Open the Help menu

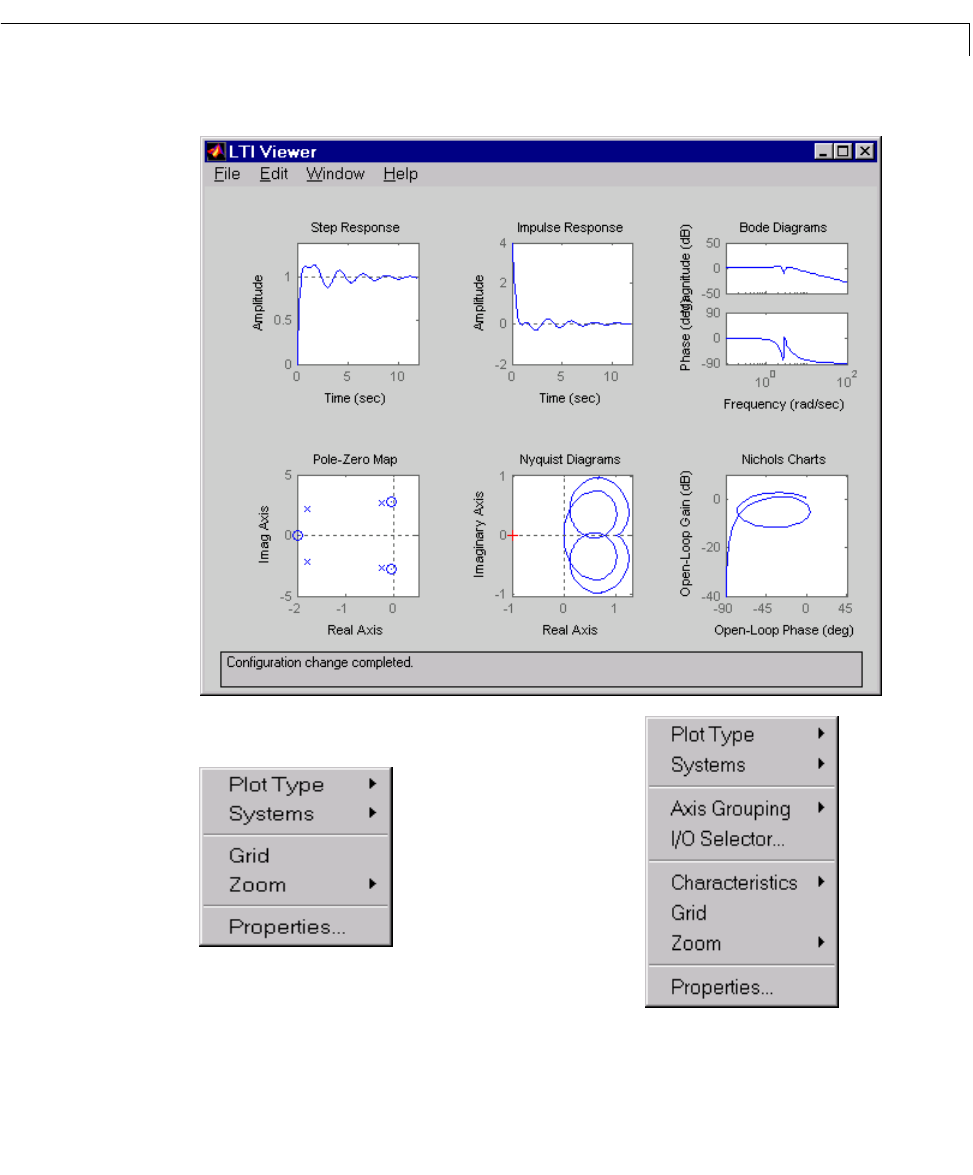point(400,174)
